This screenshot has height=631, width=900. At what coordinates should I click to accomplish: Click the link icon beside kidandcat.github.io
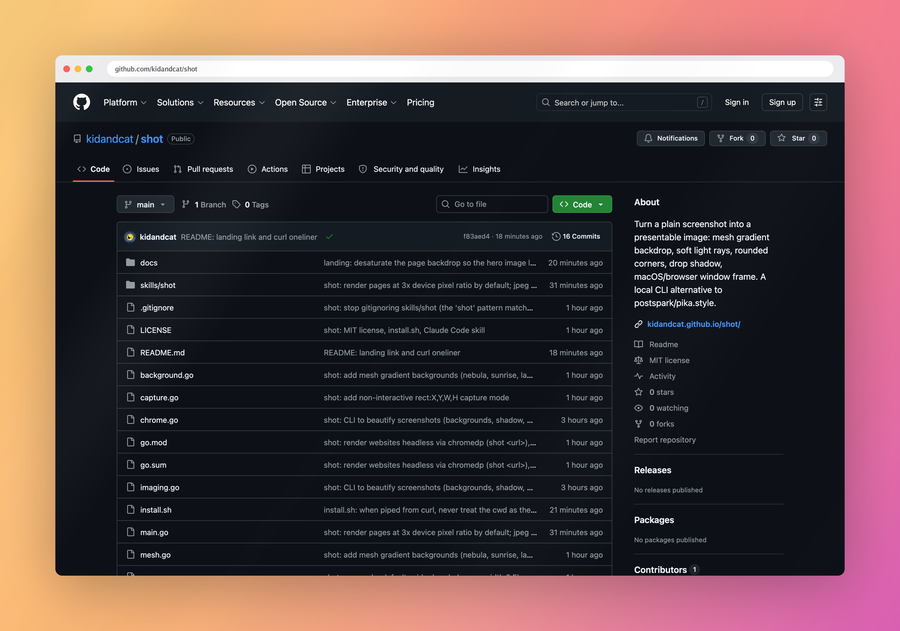coord(638,324)
